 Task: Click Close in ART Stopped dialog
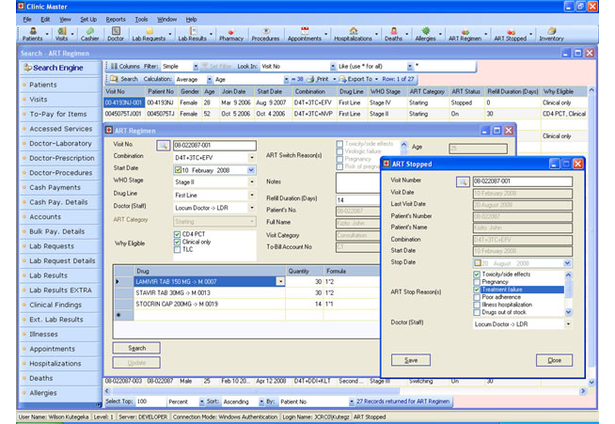[554, 360]
